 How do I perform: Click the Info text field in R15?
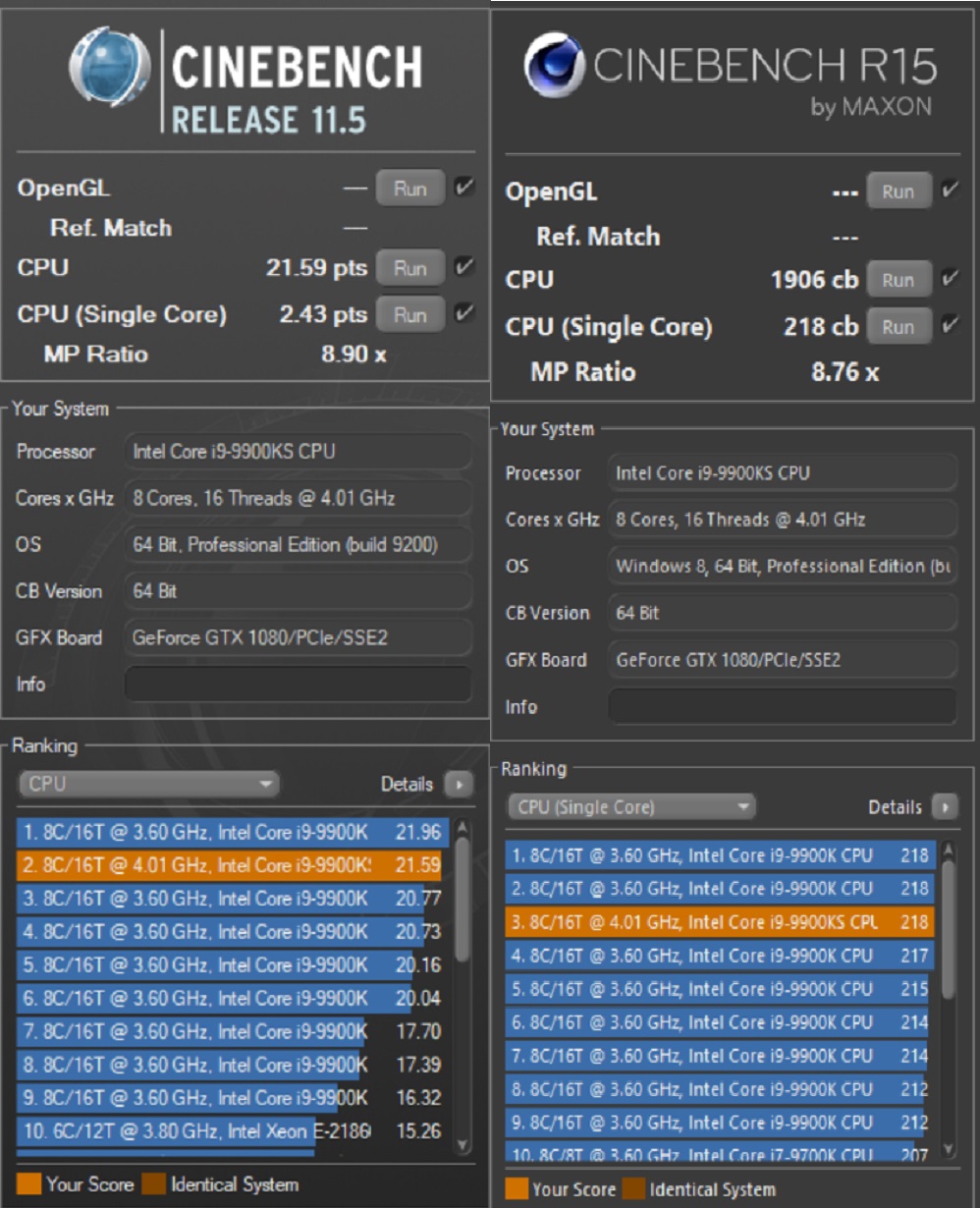click(782, 706)
